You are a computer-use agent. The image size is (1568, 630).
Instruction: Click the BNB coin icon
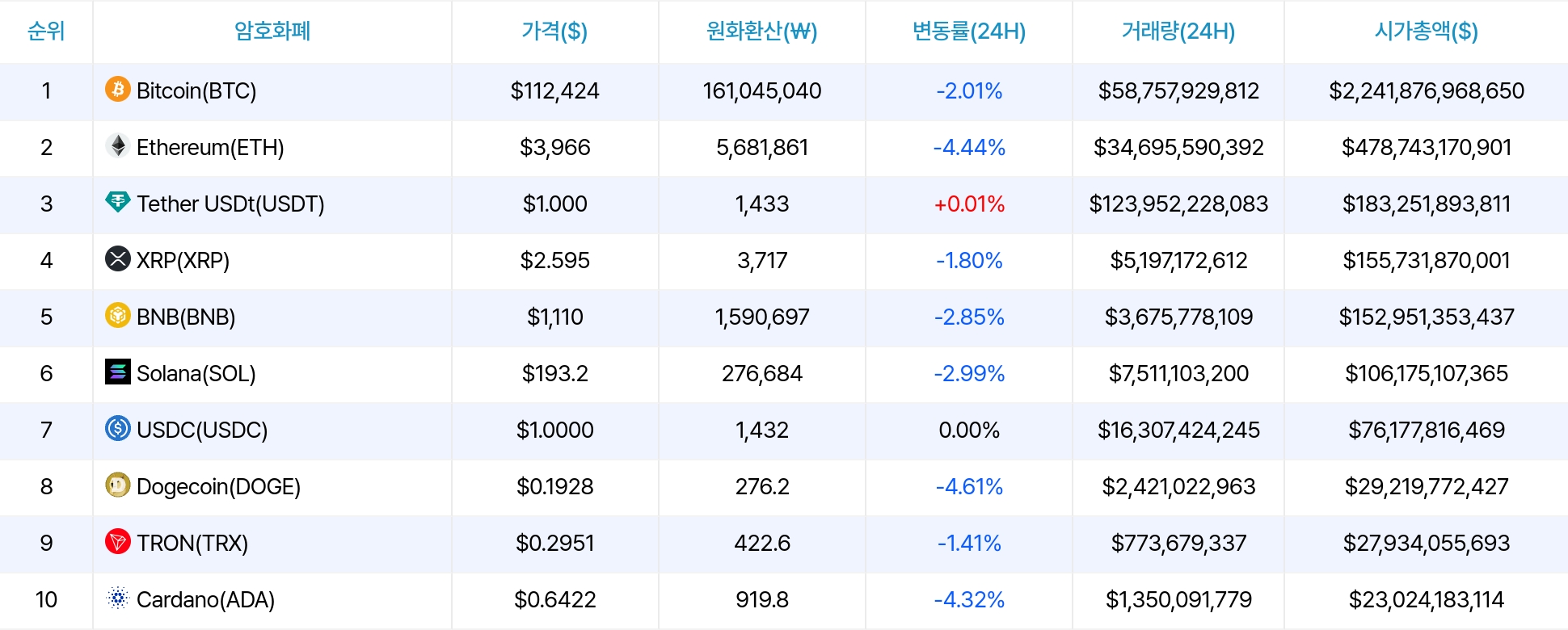click(118, 315)
